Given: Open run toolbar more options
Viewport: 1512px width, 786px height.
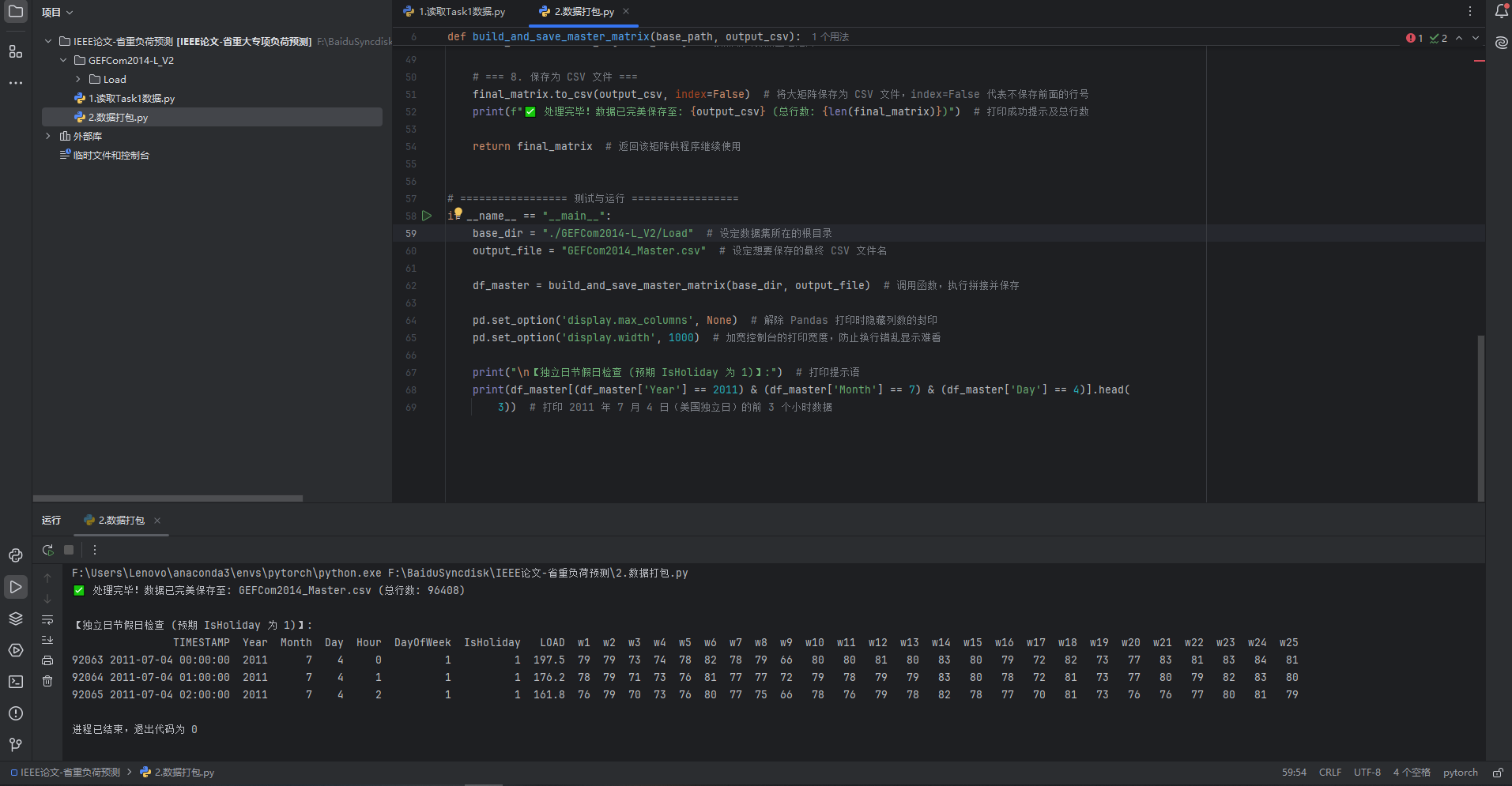Looking at the screenshot, I should pyautogui.click(x=95, y=550).
